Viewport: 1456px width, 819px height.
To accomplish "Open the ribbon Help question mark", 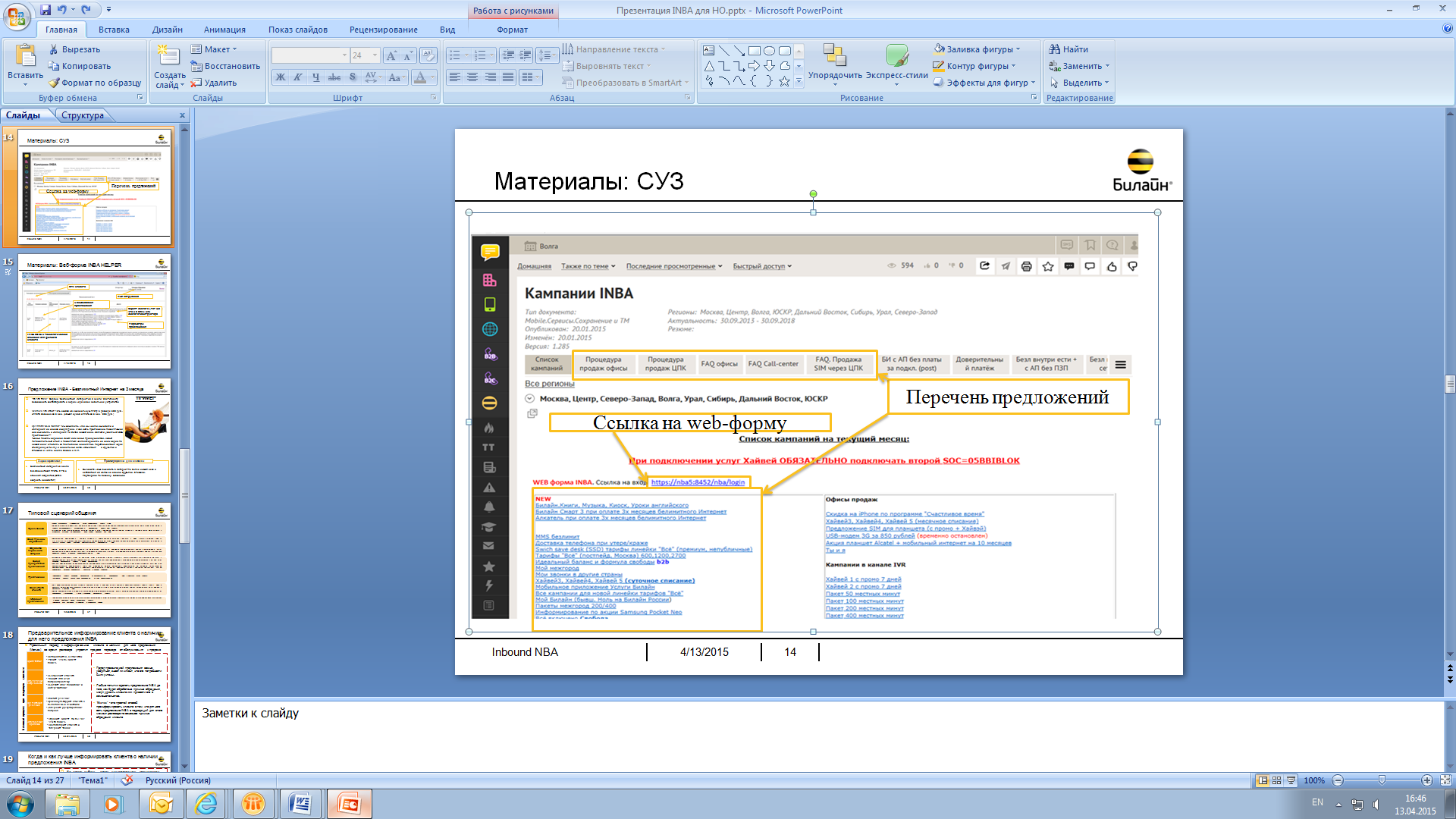I will 1448,29.
